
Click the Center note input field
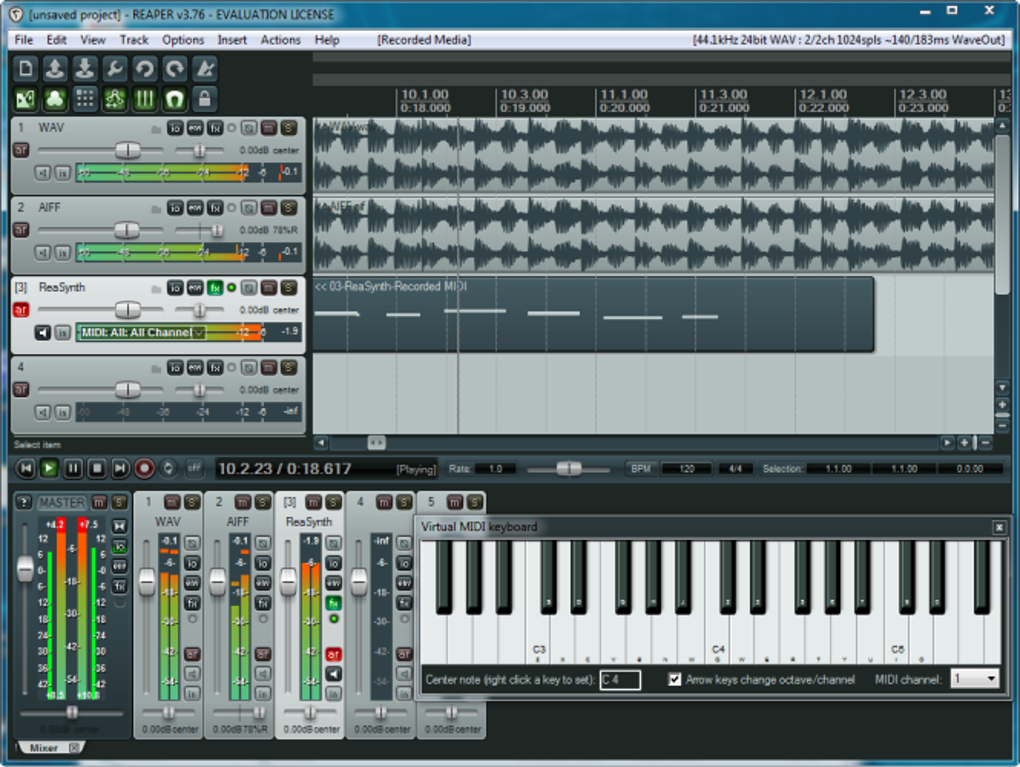[620, 680]
